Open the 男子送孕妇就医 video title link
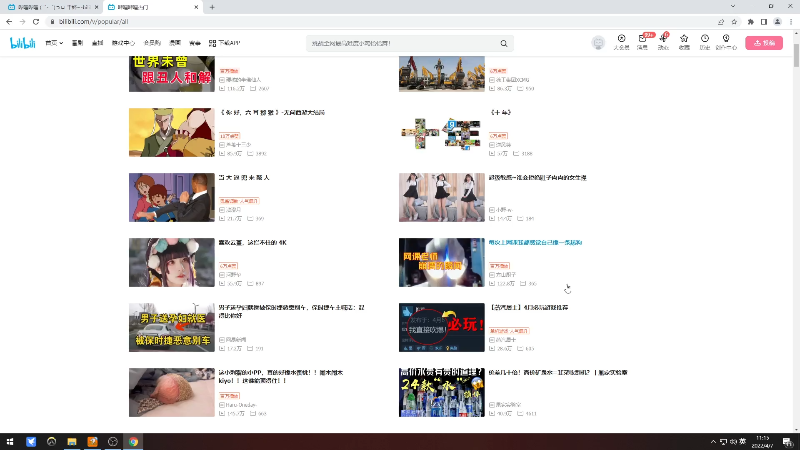Image resolution: width=800 pixels, height=450 pixels. 291,312
